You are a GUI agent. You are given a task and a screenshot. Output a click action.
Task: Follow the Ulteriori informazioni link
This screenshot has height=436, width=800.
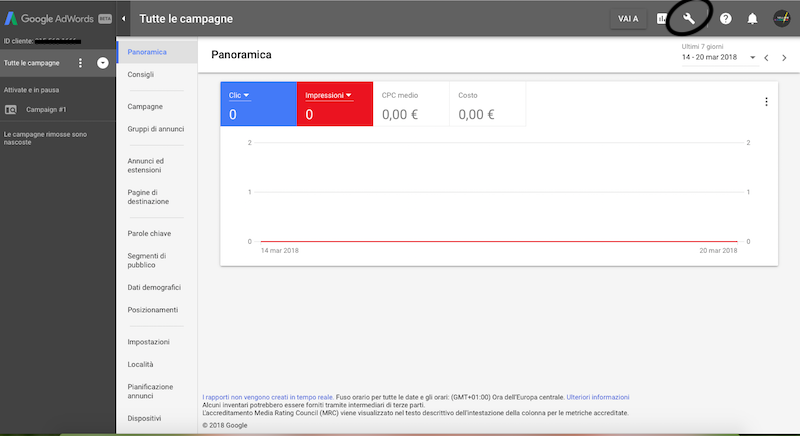[x=600, y=397]
